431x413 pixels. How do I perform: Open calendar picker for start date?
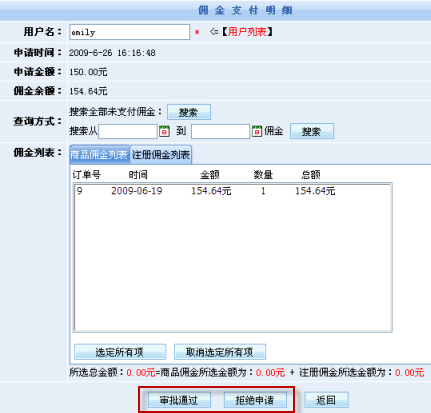click(x=164, y=131)
